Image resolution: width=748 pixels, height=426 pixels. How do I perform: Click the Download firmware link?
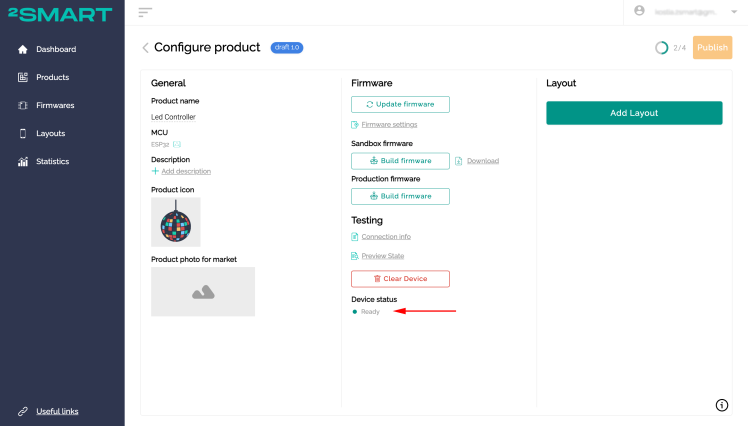click(x=482, y=161)
